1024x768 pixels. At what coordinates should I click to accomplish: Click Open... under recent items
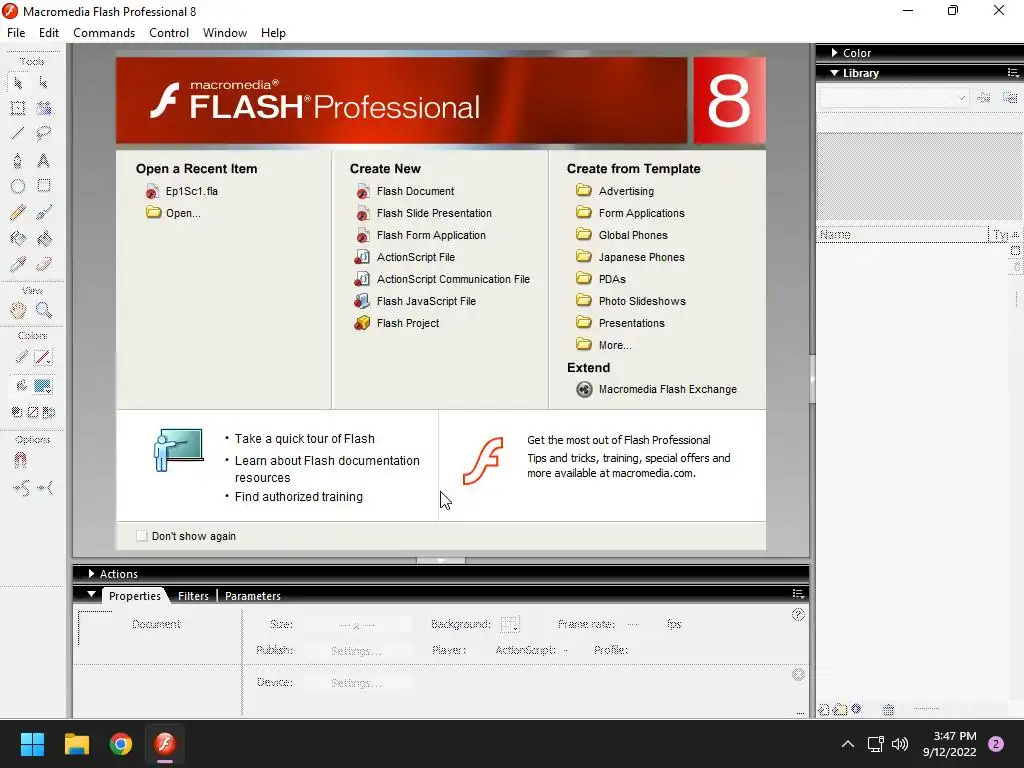pos(174,213)
